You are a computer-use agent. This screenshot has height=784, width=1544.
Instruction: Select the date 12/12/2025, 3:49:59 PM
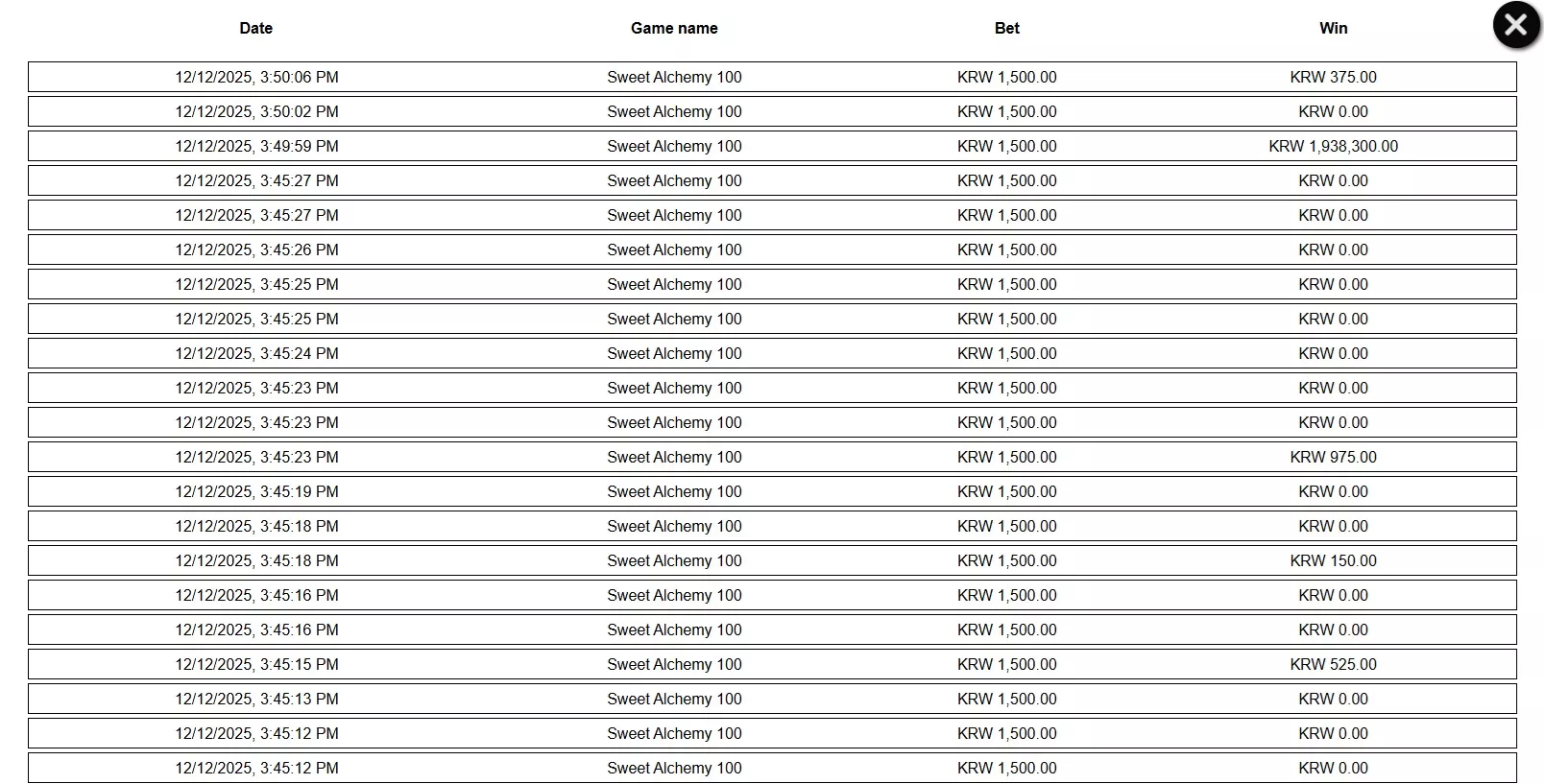[x=256, y=146]
